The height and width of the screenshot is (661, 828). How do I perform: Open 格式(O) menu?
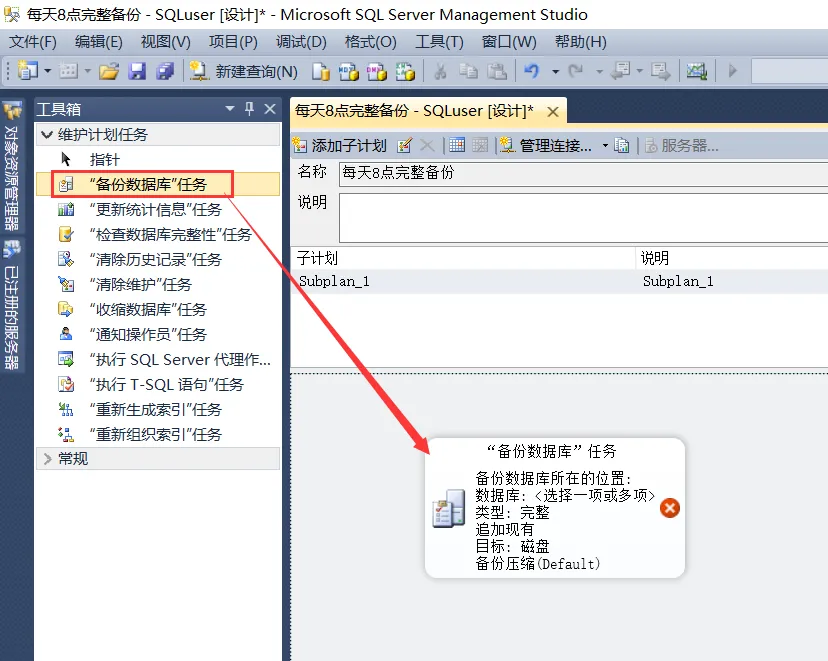pos(370,42)
